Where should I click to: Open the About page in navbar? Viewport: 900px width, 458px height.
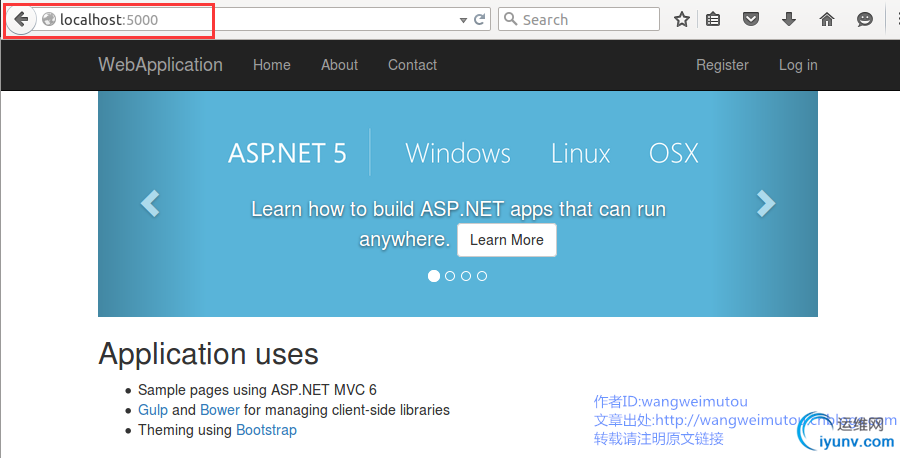tap(339, 65)
